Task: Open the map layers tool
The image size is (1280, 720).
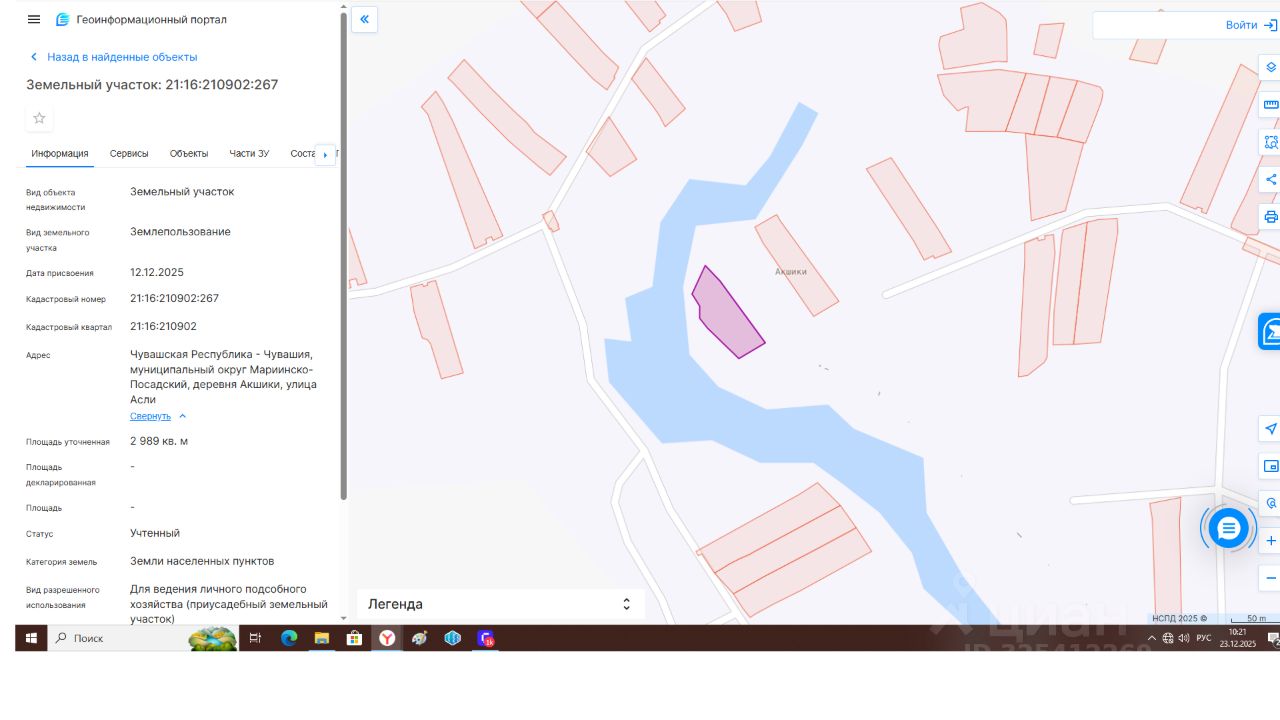Action: [1271, 68]
